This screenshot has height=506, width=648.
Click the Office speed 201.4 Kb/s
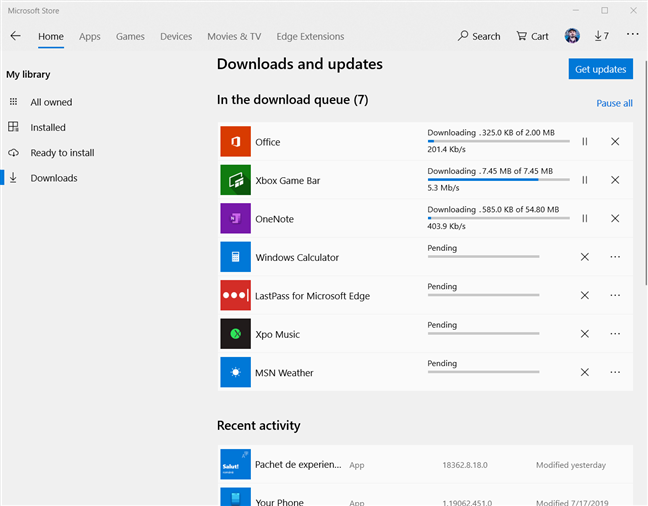pos(446,149)
